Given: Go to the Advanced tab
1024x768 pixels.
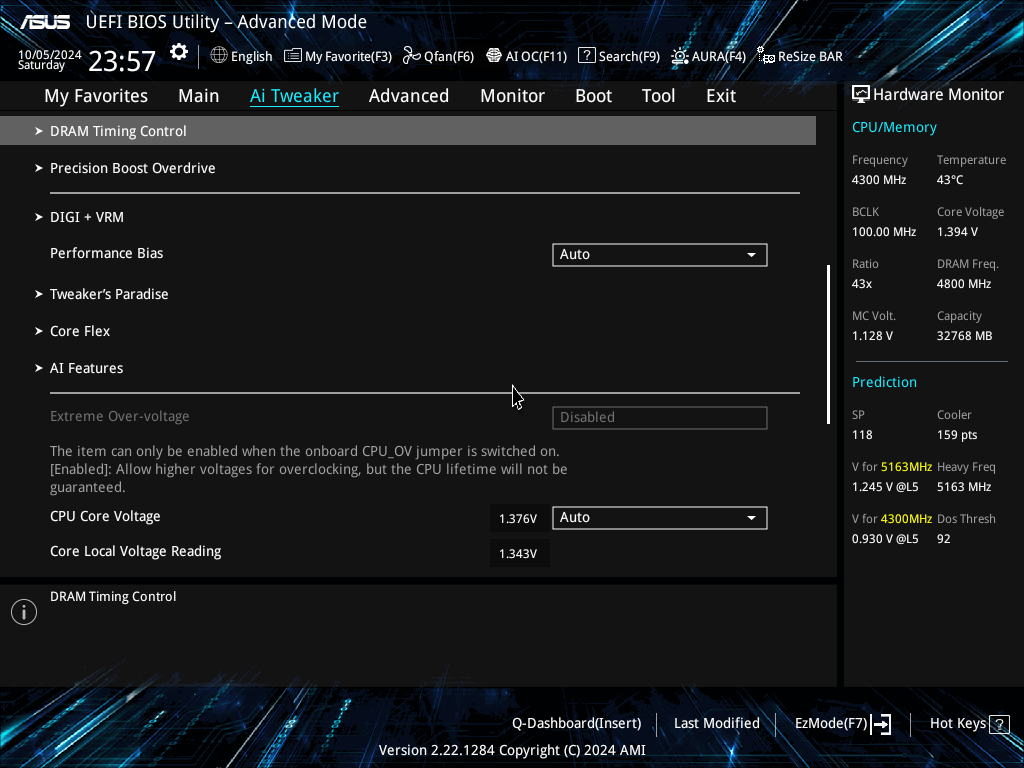Looking at the screenshot, I should click(x=409, y=95).
